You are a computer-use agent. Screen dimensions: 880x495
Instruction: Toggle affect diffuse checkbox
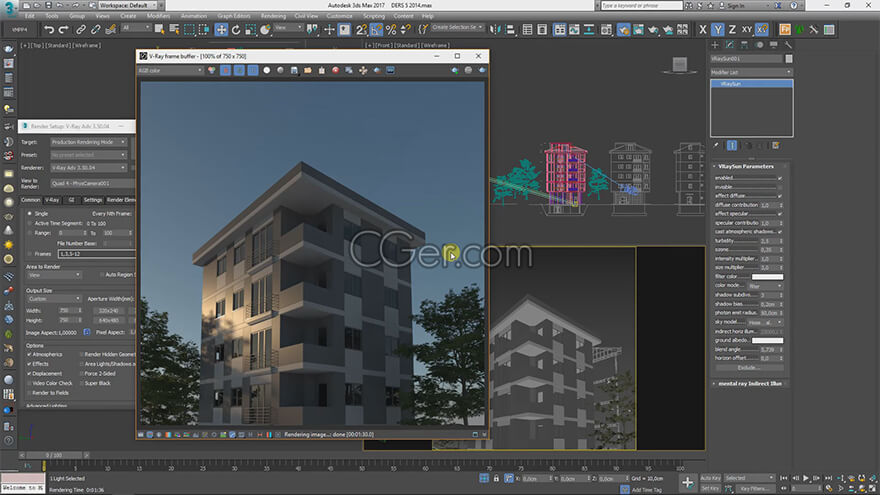point(780,196)
